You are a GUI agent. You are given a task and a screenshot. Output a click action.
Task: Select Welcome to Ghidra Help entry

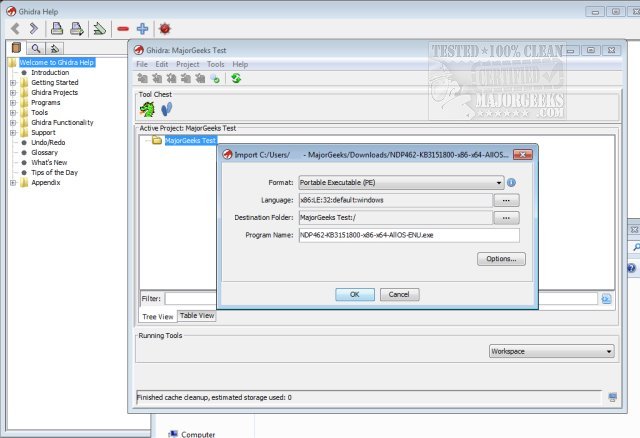coord(57,62)
